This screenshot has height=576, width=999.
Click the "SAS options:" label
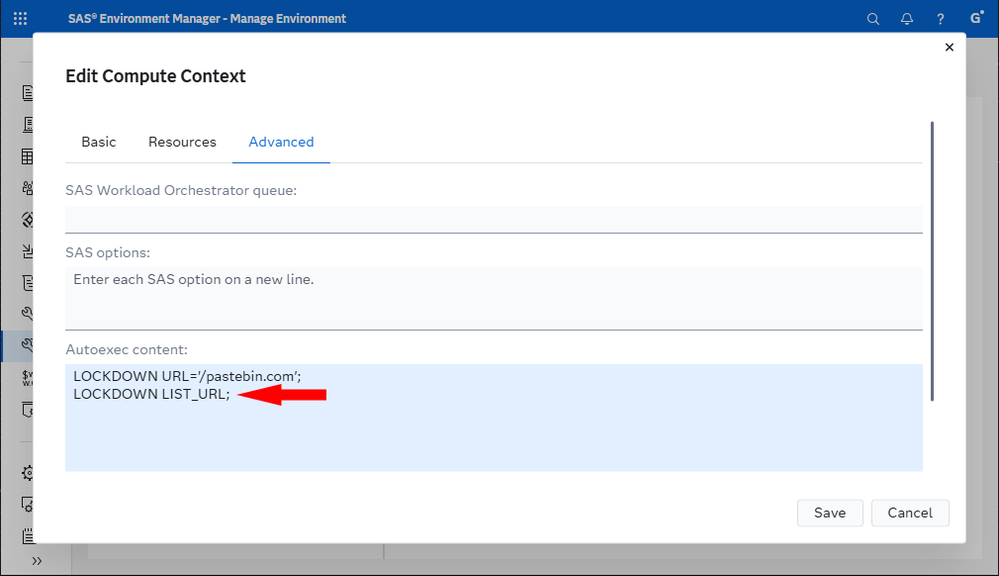point(108,252)
